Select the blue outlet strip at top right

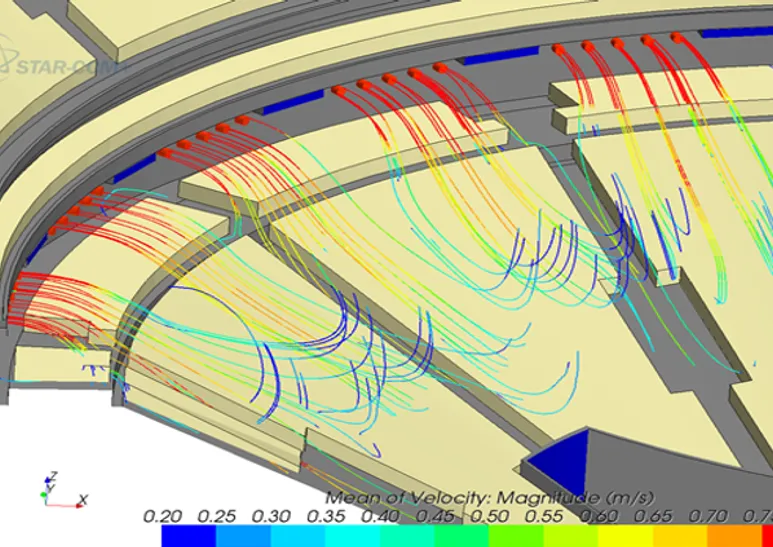point(735,33)
